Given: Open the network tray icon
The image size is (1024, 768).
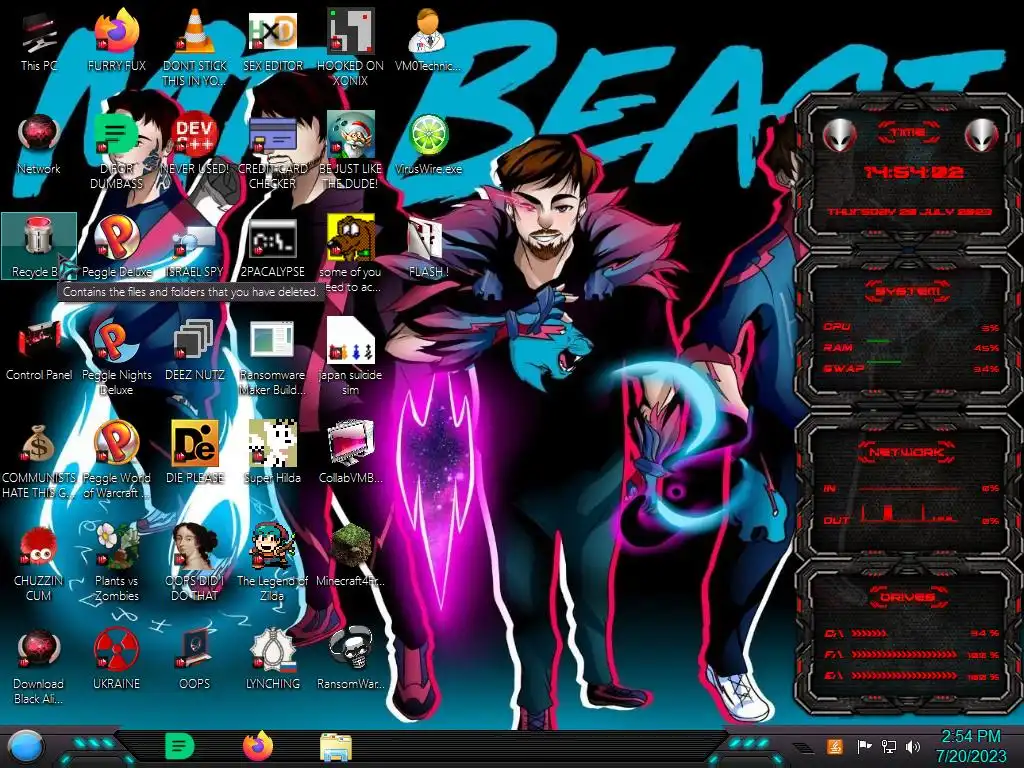Looking at the screenshot, I should (888, 746).
